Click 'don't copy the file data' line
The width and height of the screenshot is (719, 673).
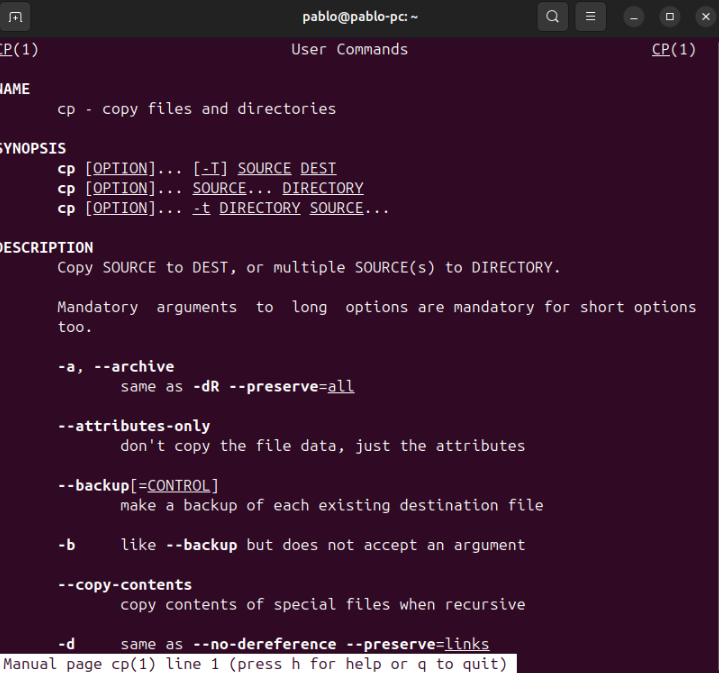tap(323, 446)
